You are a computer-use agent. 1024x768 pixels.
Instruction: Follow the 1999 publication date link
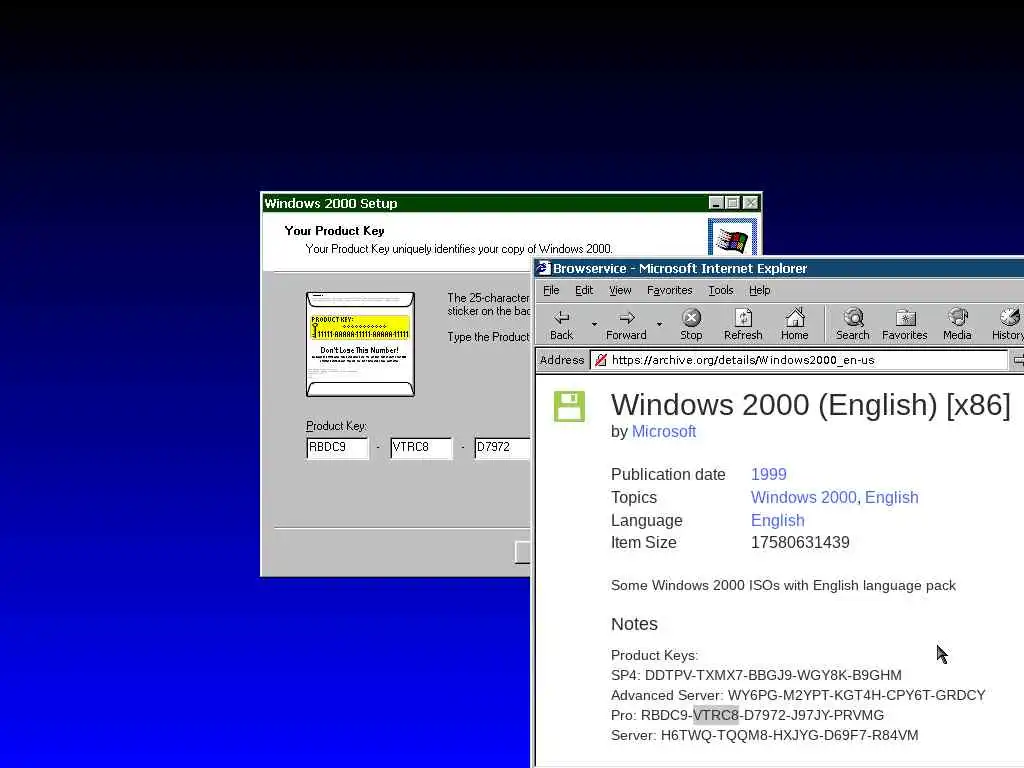click(x=769, y=474)
